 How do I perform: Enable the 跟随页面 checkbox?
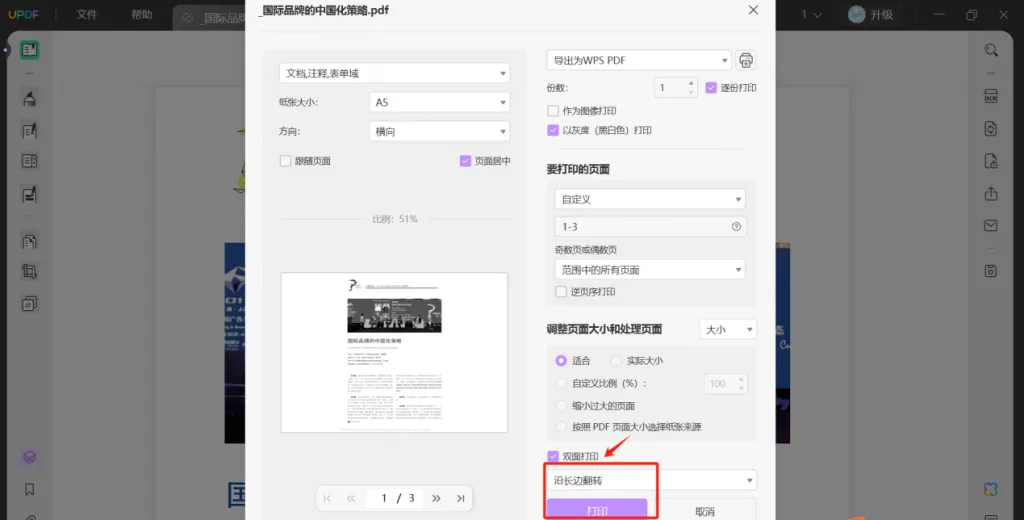pyautogui.click(x=285, y=161)
